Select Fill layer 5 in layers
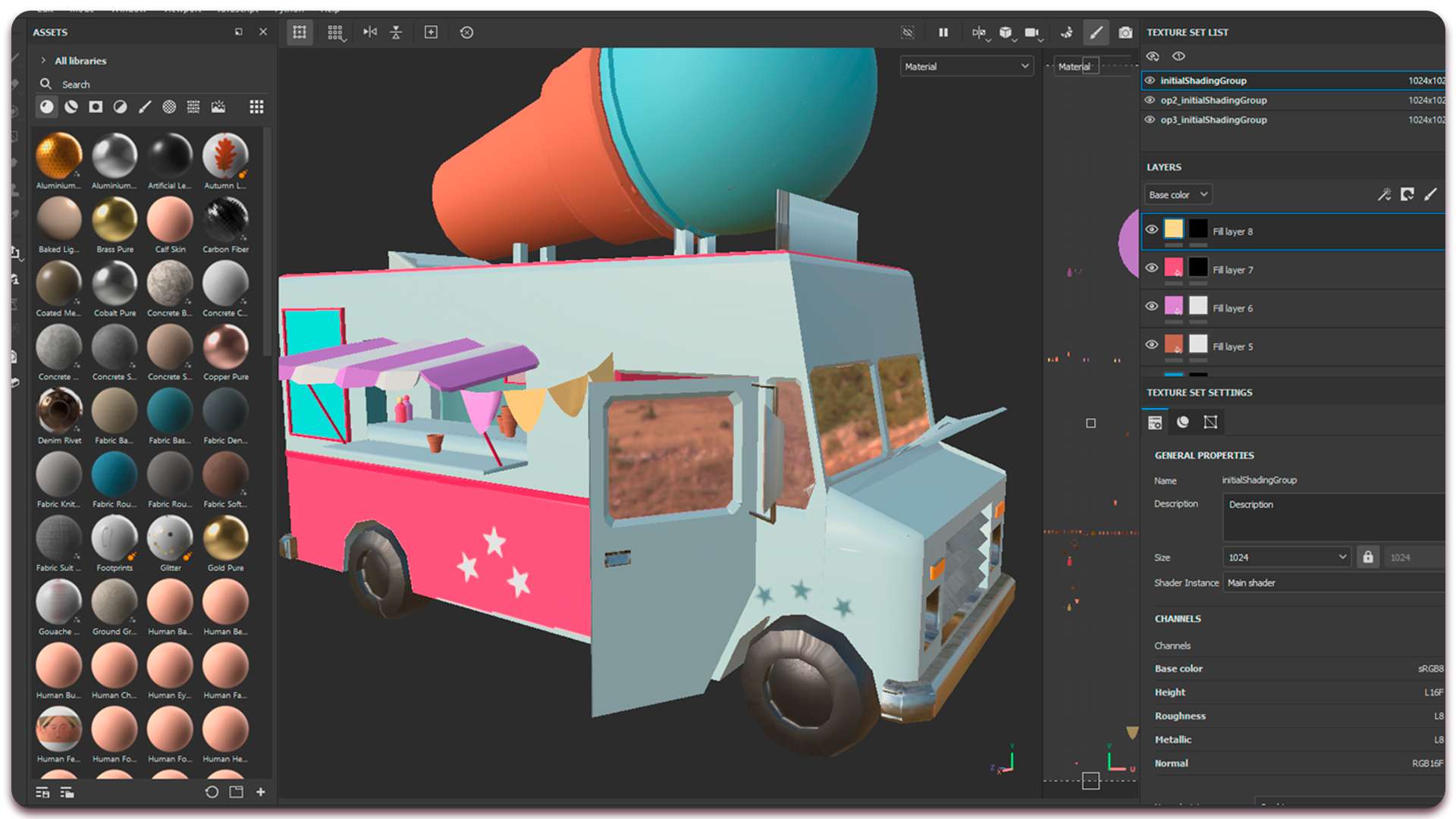 pos(1232,347)
